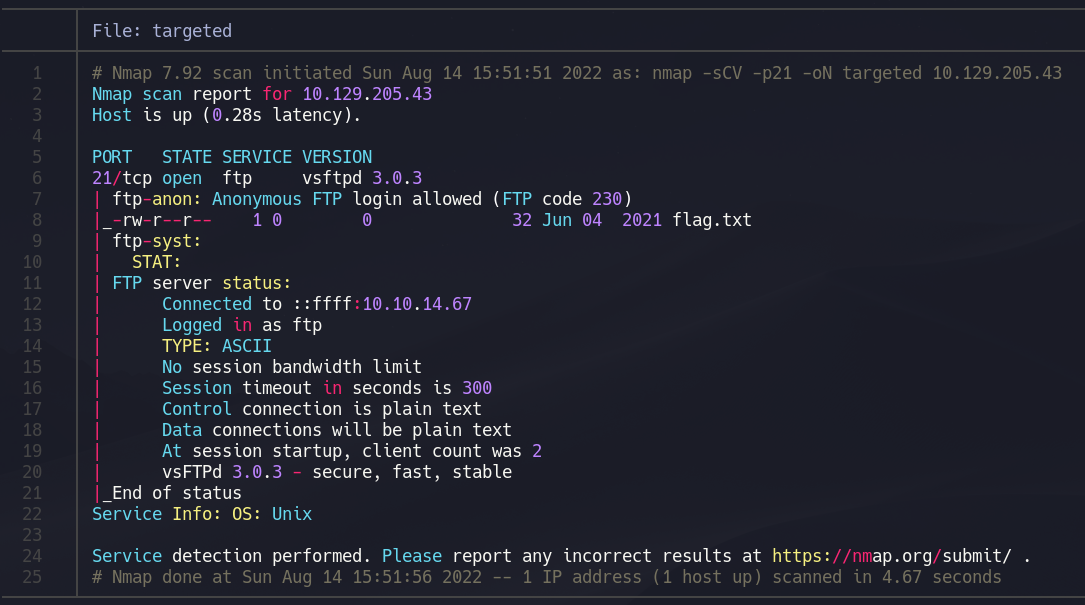This screenshot has width=1085, height=605.
Task: Click line number 25 in the gutter
Action: point(32,577)
